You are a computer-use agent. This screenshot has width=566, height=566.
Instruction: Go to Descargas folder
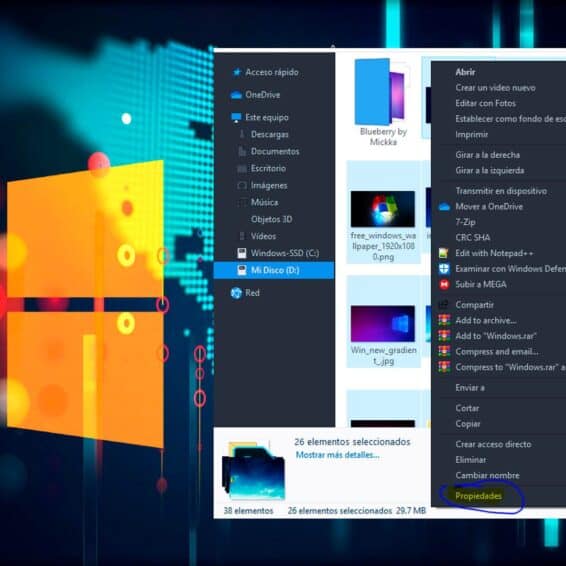(270, 134)
